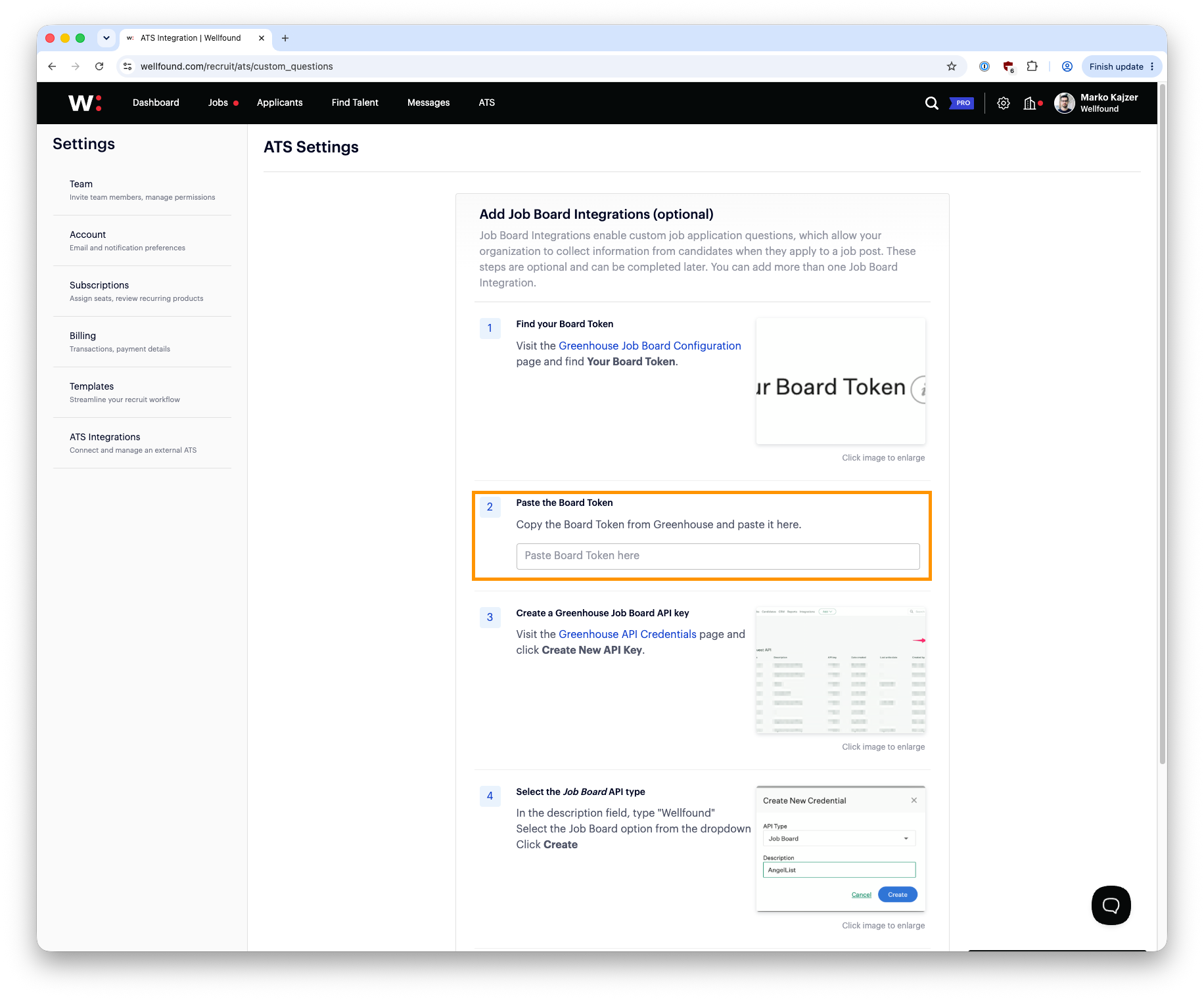1204x1000 pixels.
Task: Click the 'ATS Settings' heading
Action: click(311, 147)
